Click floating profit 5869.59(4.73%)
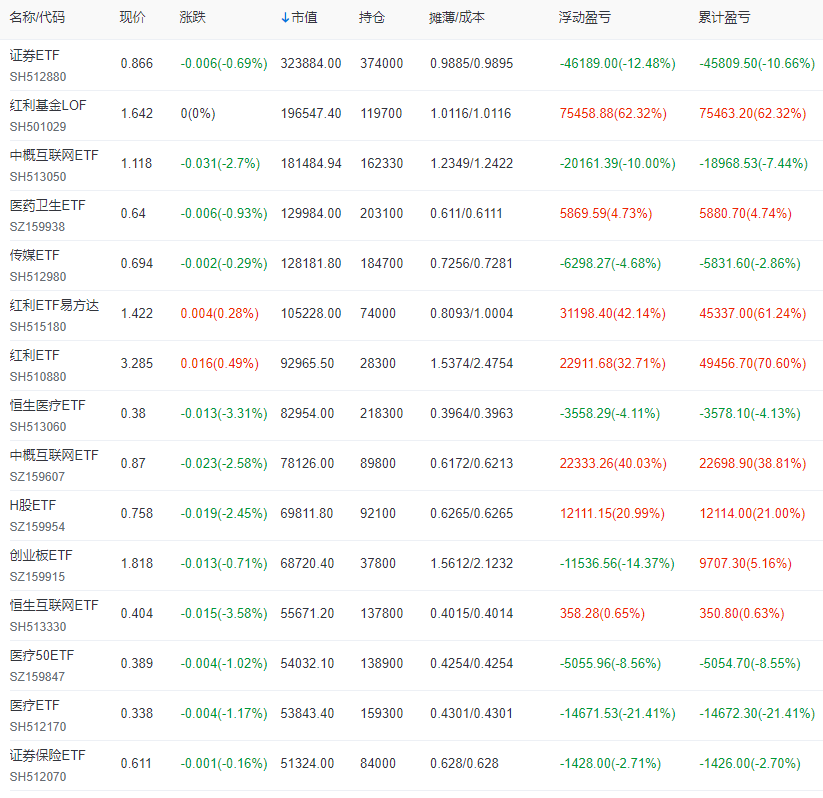The image size is (823, 798). pyautogui.click(x=606, y=213)
